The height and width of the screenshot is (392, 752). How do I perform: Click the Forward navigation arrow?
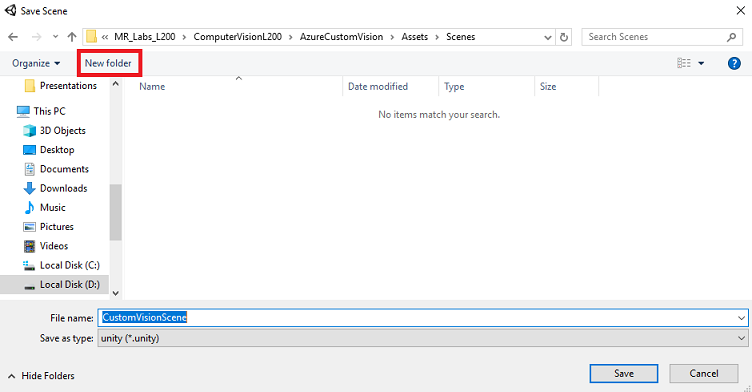[36, 37]
